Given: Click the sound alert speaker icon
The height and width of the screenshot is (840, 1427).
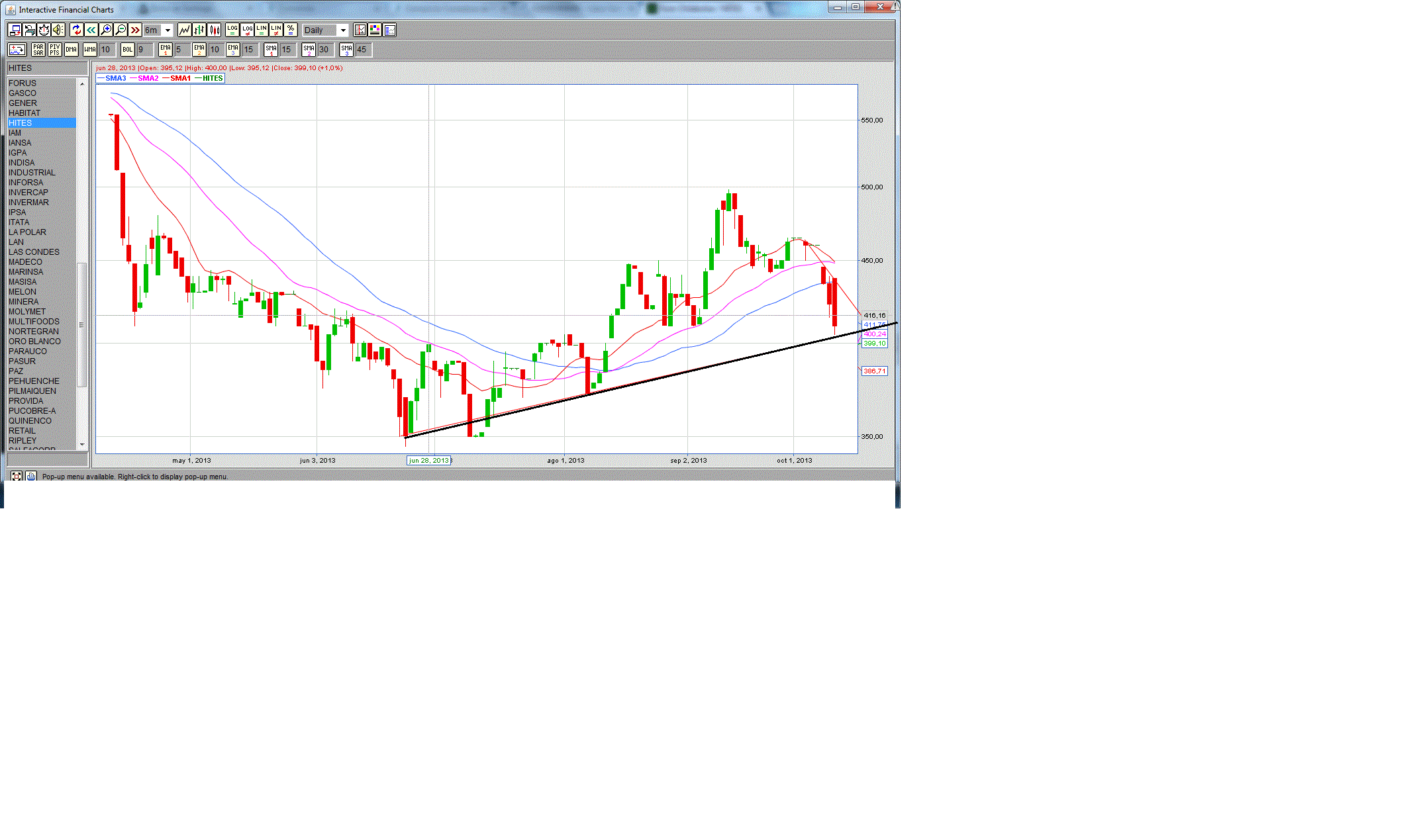Looking at the screenshot, I should tap(58, 30).
